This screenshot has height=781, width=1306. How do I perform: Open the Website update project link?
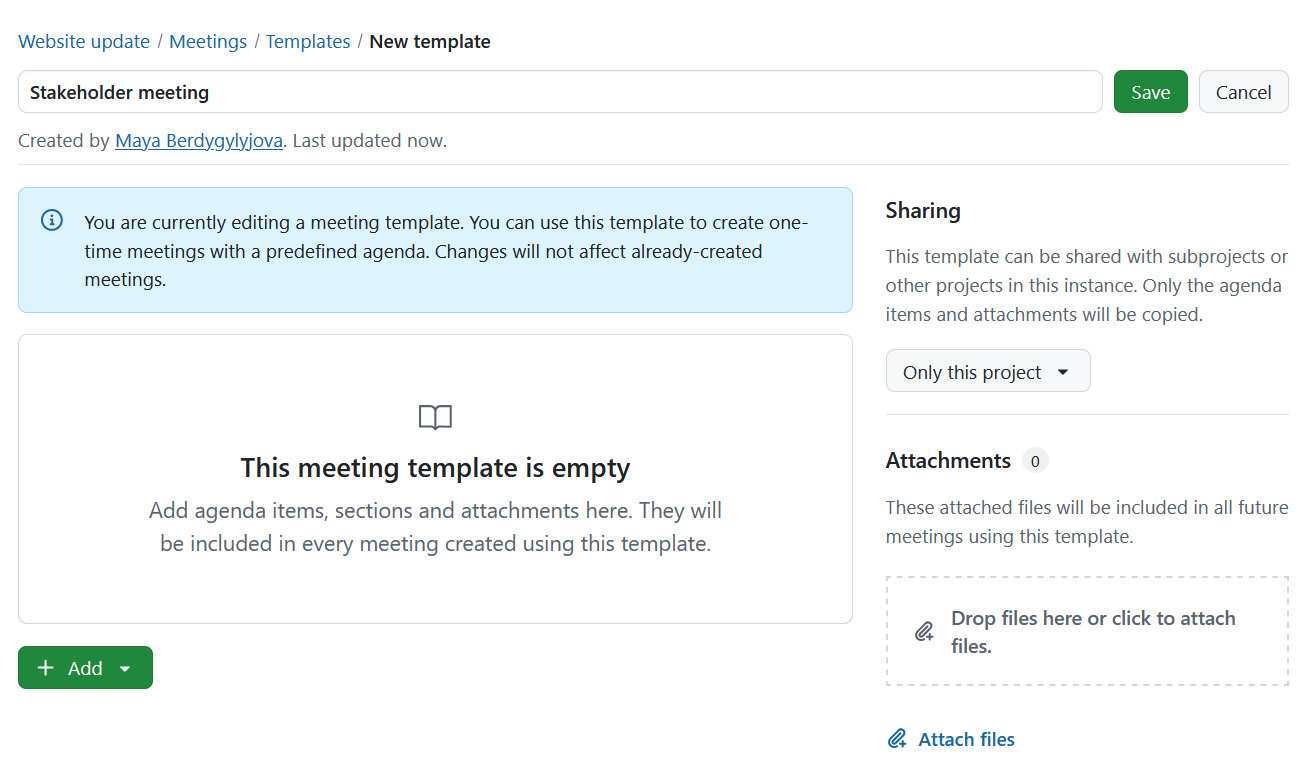(84, 41)
